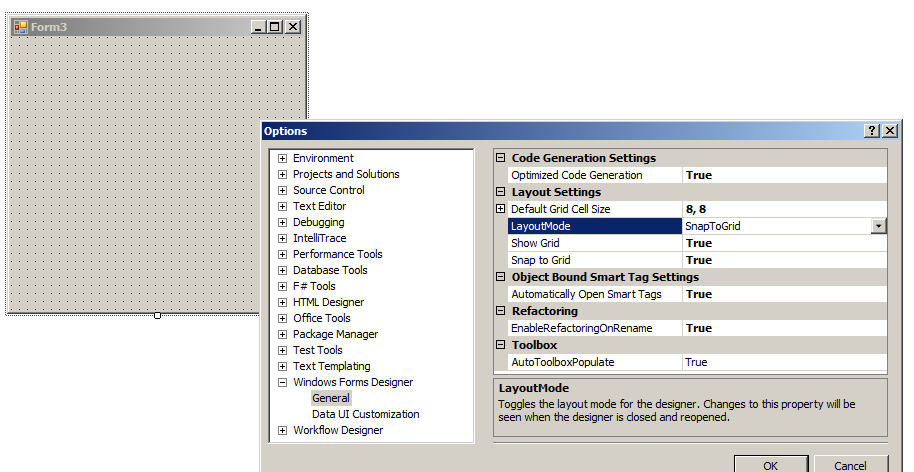914x472 pixels.
Task: Cancel the Options dialog
Action: point(850,465)
